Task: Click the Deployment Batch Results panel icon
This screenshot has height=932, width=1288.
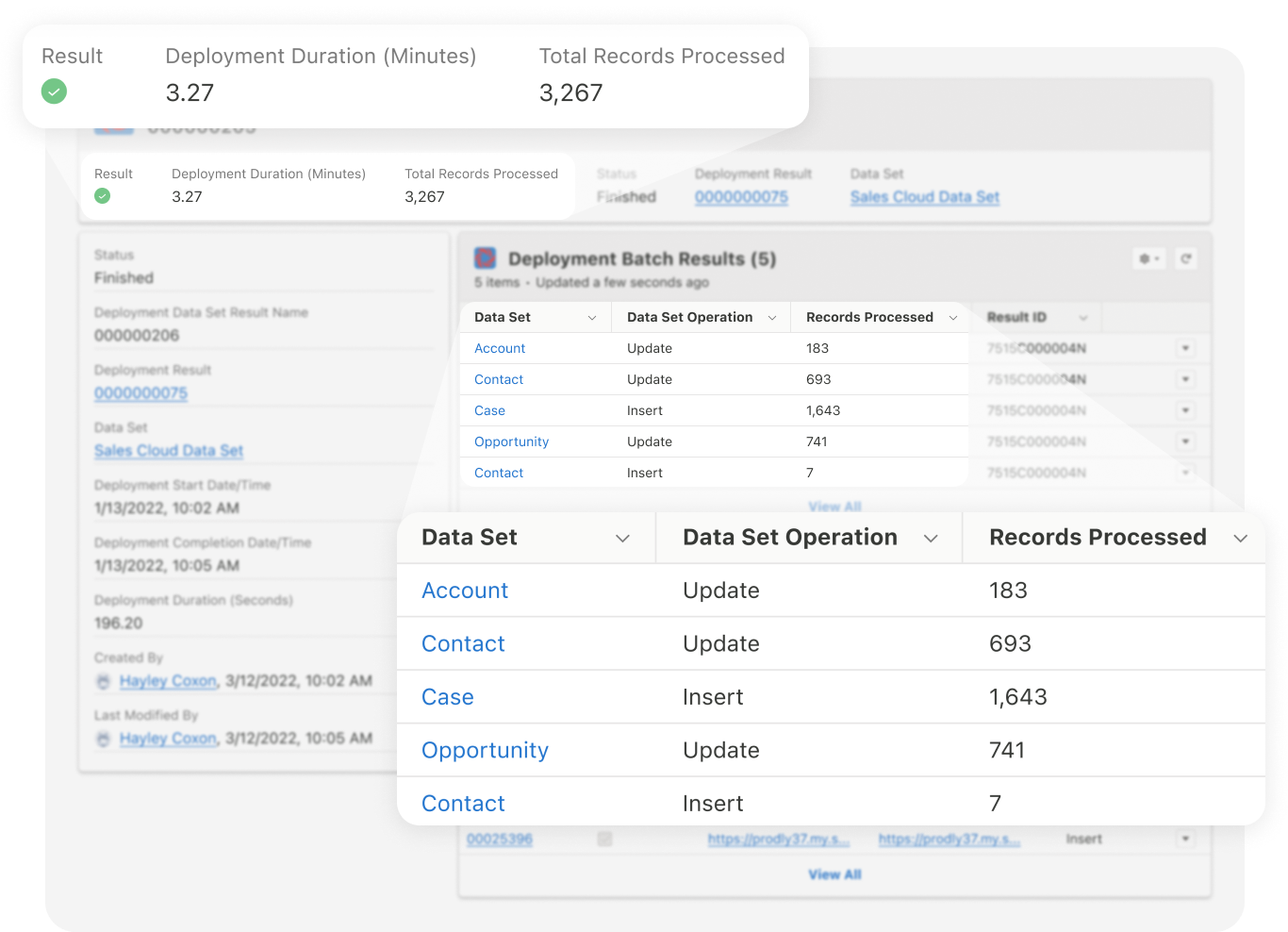Action: click(x=485, y=258)
